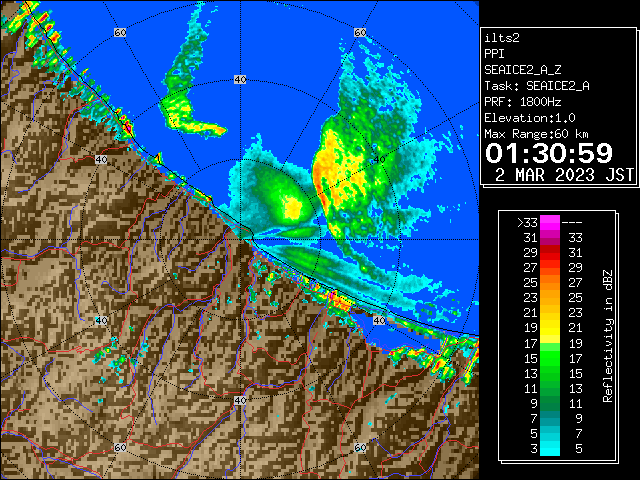The width and height of the screenshot is (640, 480).
Task: Select the 'Elevation:1.0' line
Action: (x=530, y=118)
